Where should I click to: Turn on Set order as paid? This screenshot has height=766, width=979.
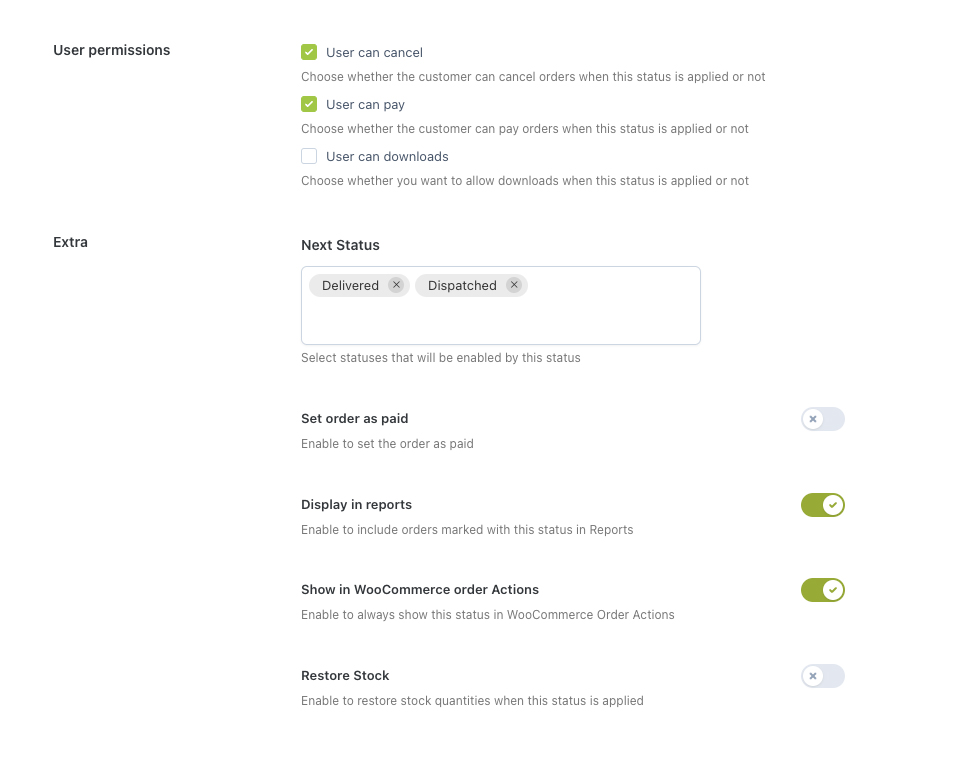822,419
